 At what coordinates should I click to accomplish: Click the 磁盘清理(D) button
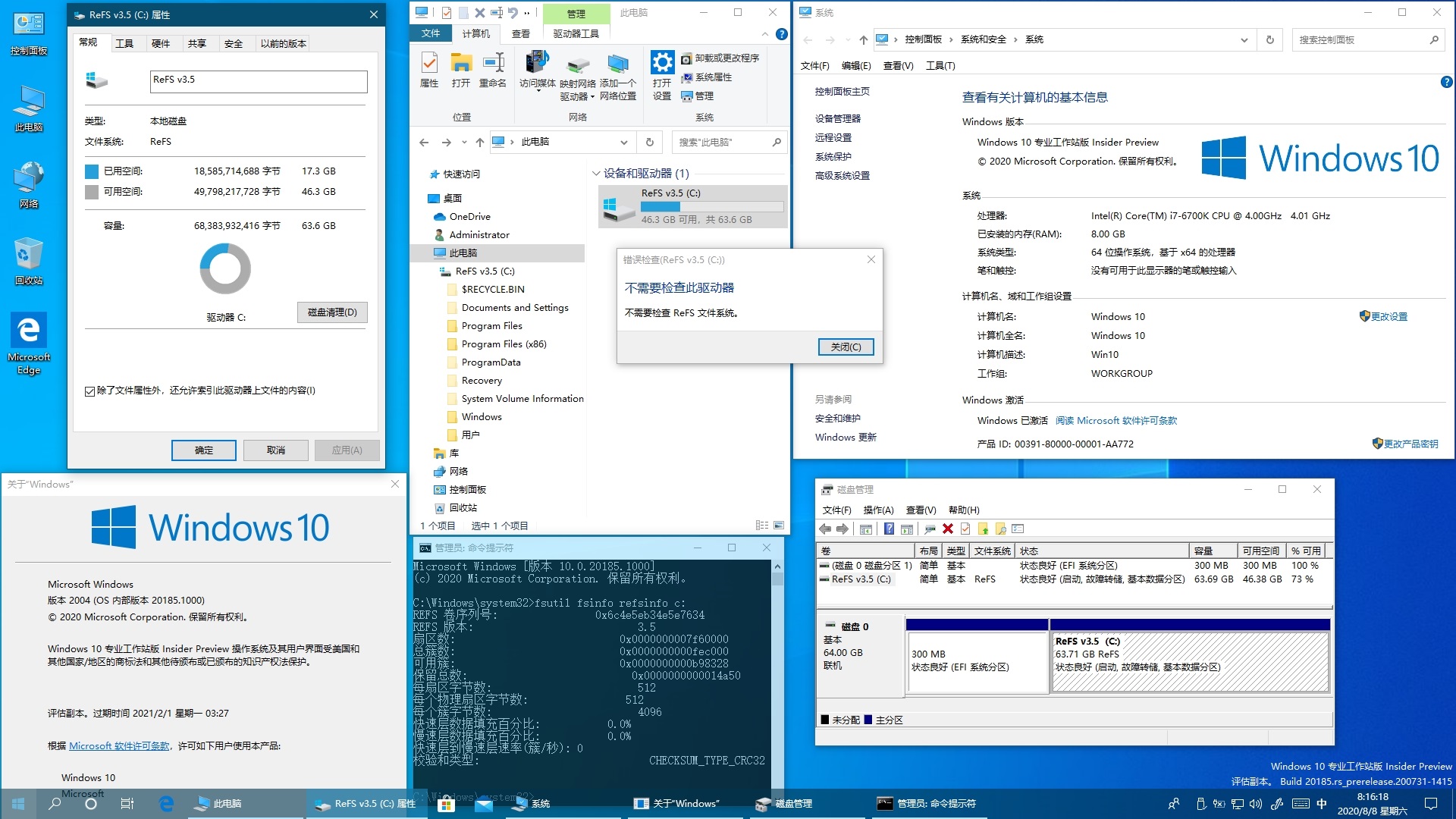pyautogui.click(x=332, y=312)
